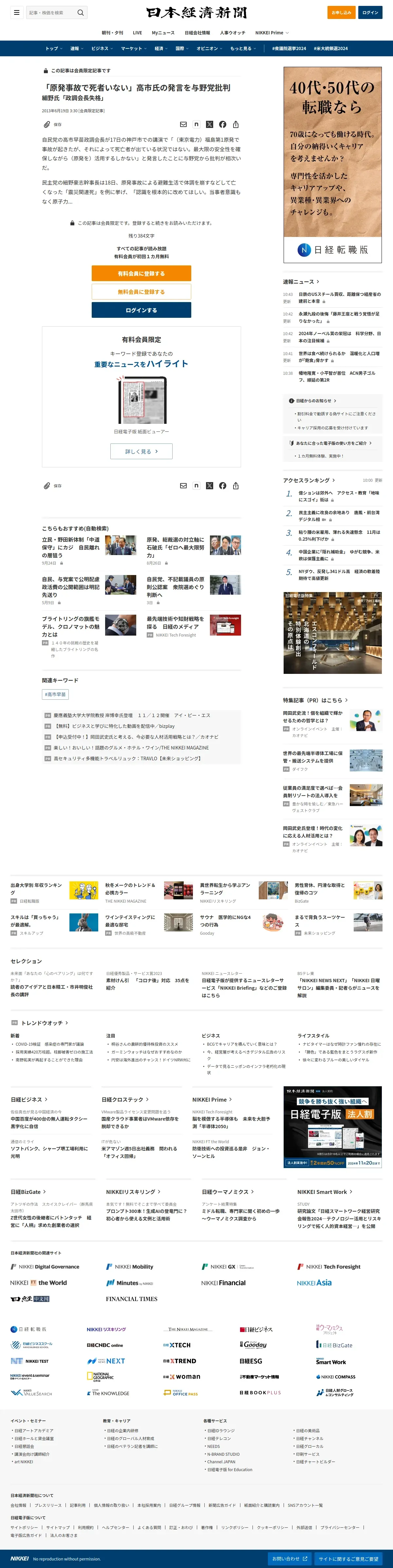Expand the もっと見る navigation dropdown
This screenshot has height=1568, width=393.
242,48
